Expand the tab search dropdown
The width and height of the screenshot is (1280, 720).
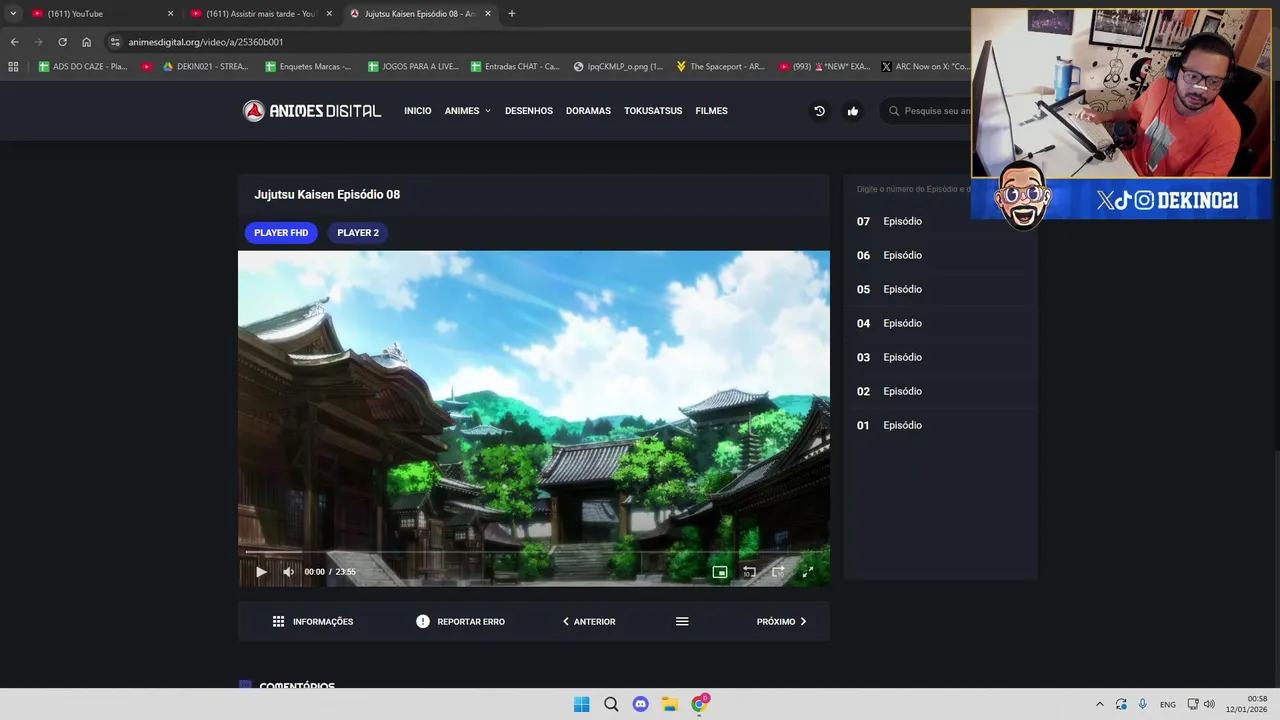(13, 14)
